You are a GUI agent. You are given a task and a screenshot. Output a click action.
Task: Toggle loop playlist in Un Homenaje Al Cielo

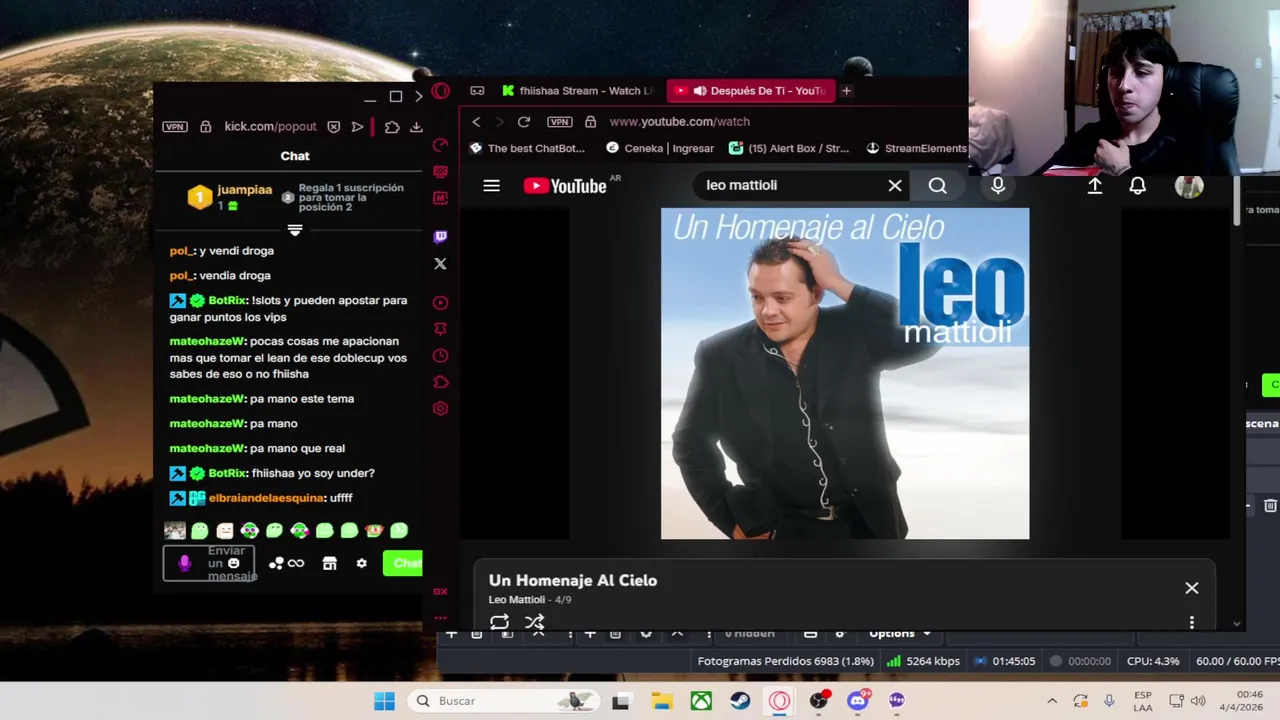click(x=499, y=622)
